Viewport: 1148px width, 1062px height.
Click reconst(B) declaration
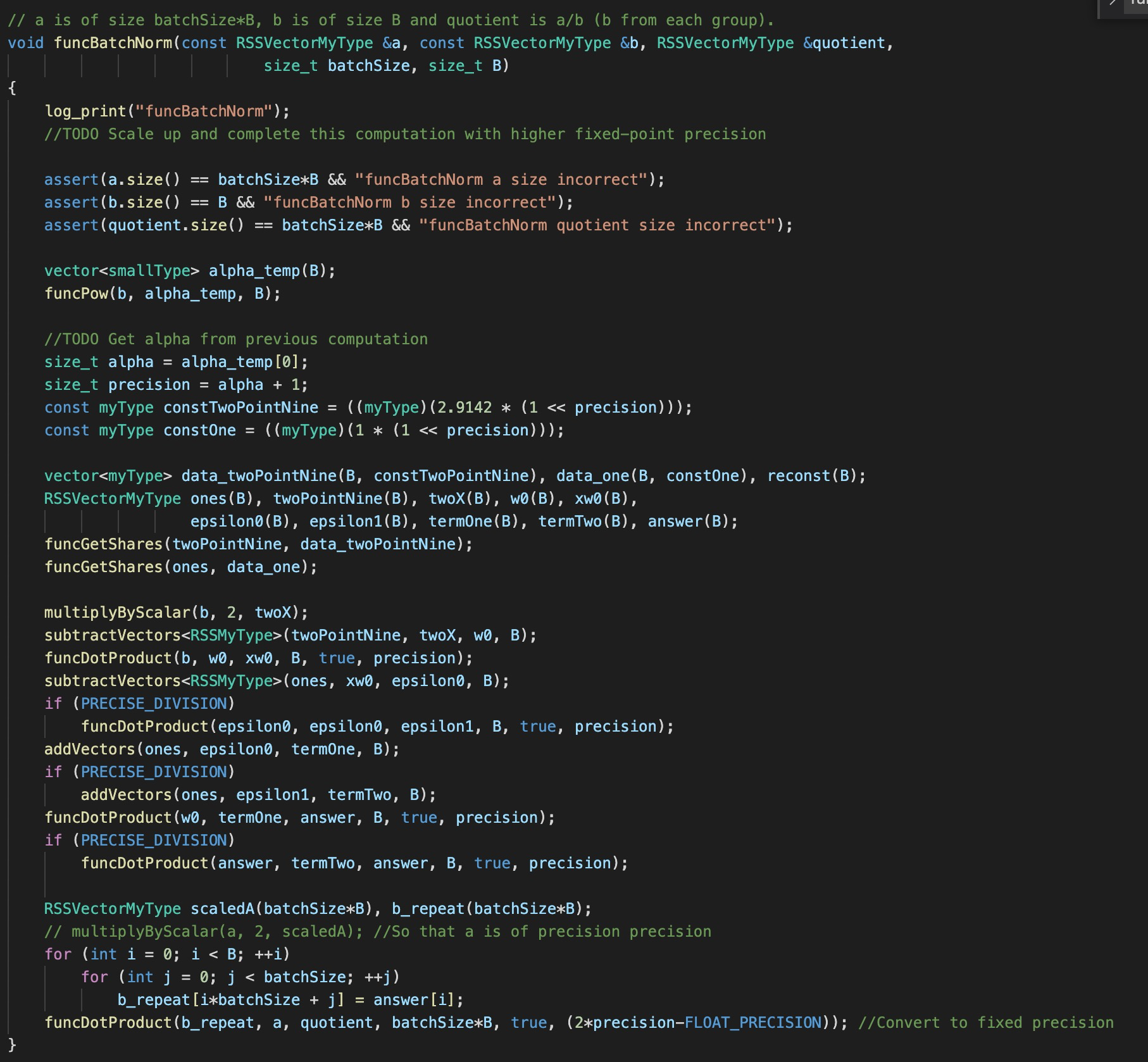[811, 476]
